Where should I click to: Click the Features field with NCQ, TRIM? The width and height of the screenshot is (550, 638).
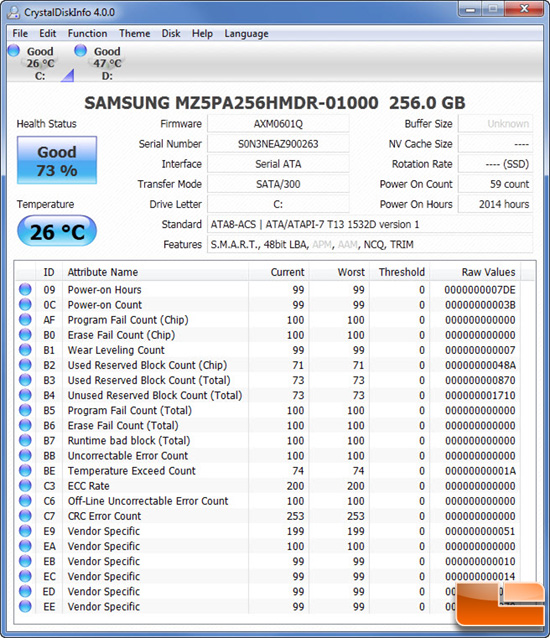click(x=370, y=245)
